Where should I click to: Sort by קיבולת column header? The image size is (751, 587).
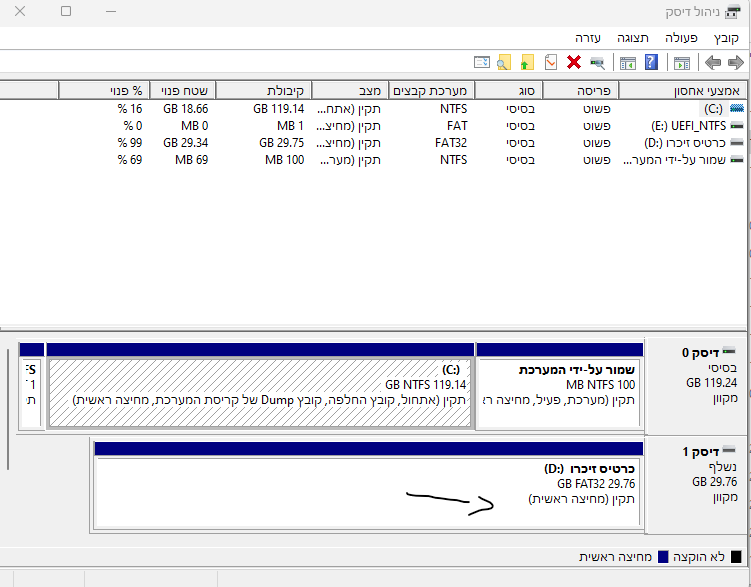(263, 90)
